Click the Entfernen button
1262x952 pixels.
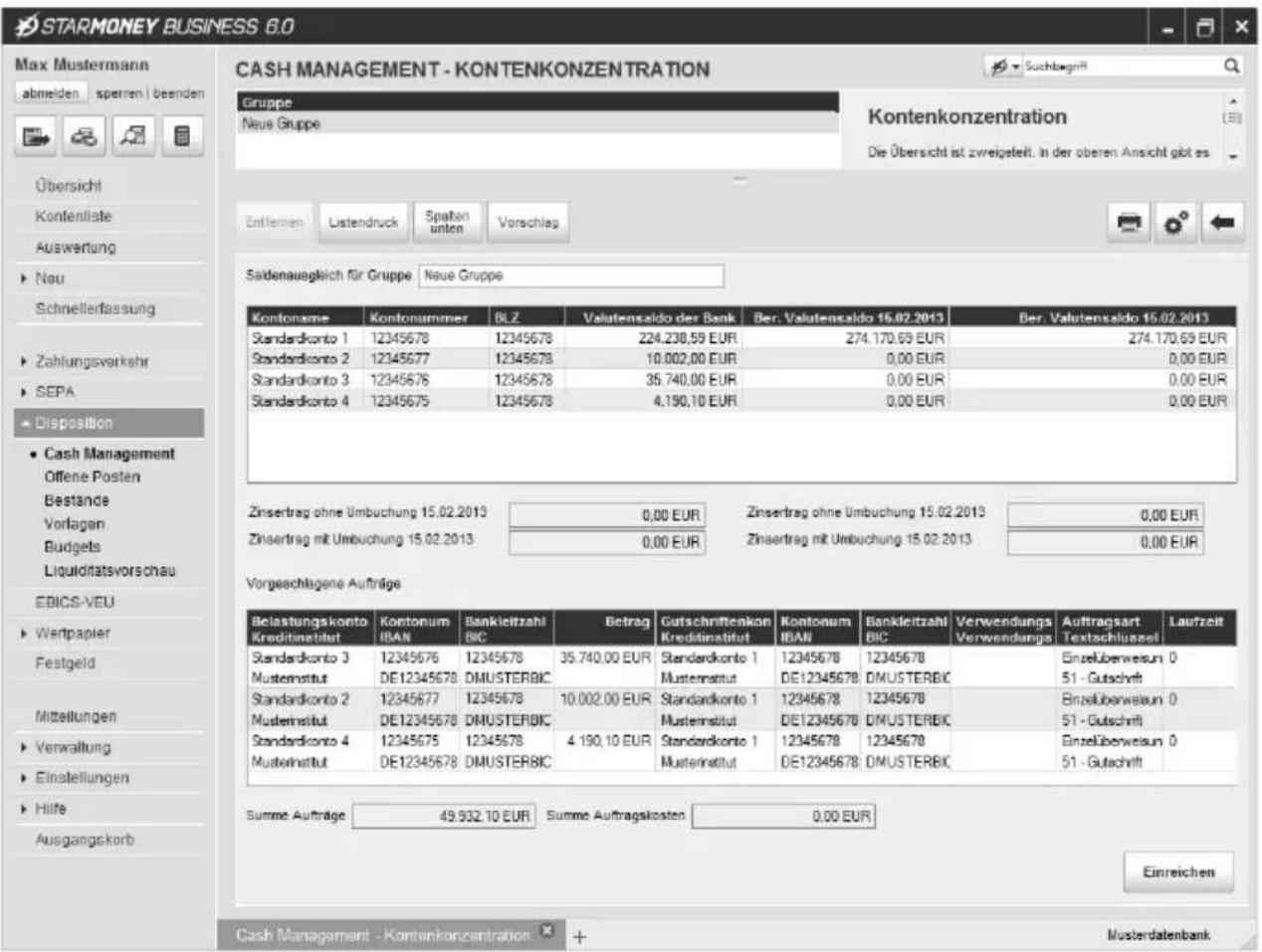(x=274, y=223)
